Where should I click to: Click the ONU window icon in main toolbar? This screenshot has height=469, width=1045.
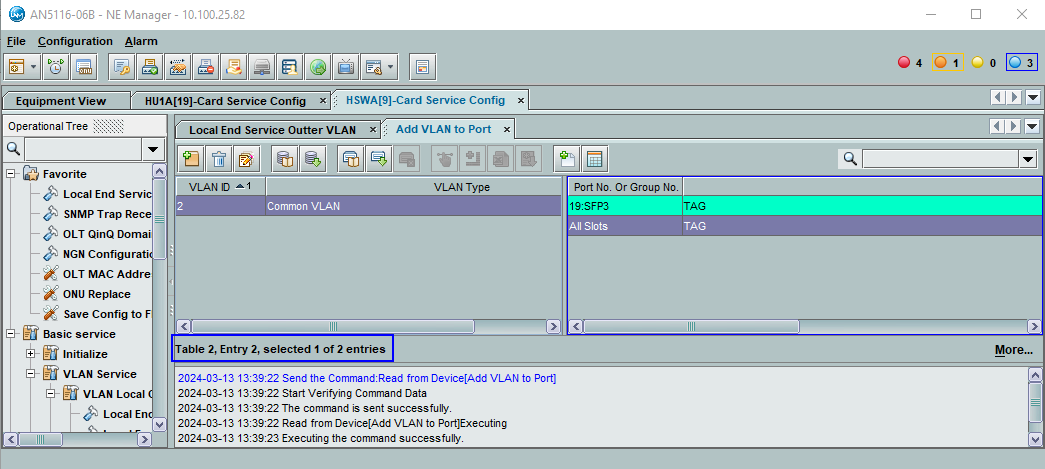coord(84,67)
